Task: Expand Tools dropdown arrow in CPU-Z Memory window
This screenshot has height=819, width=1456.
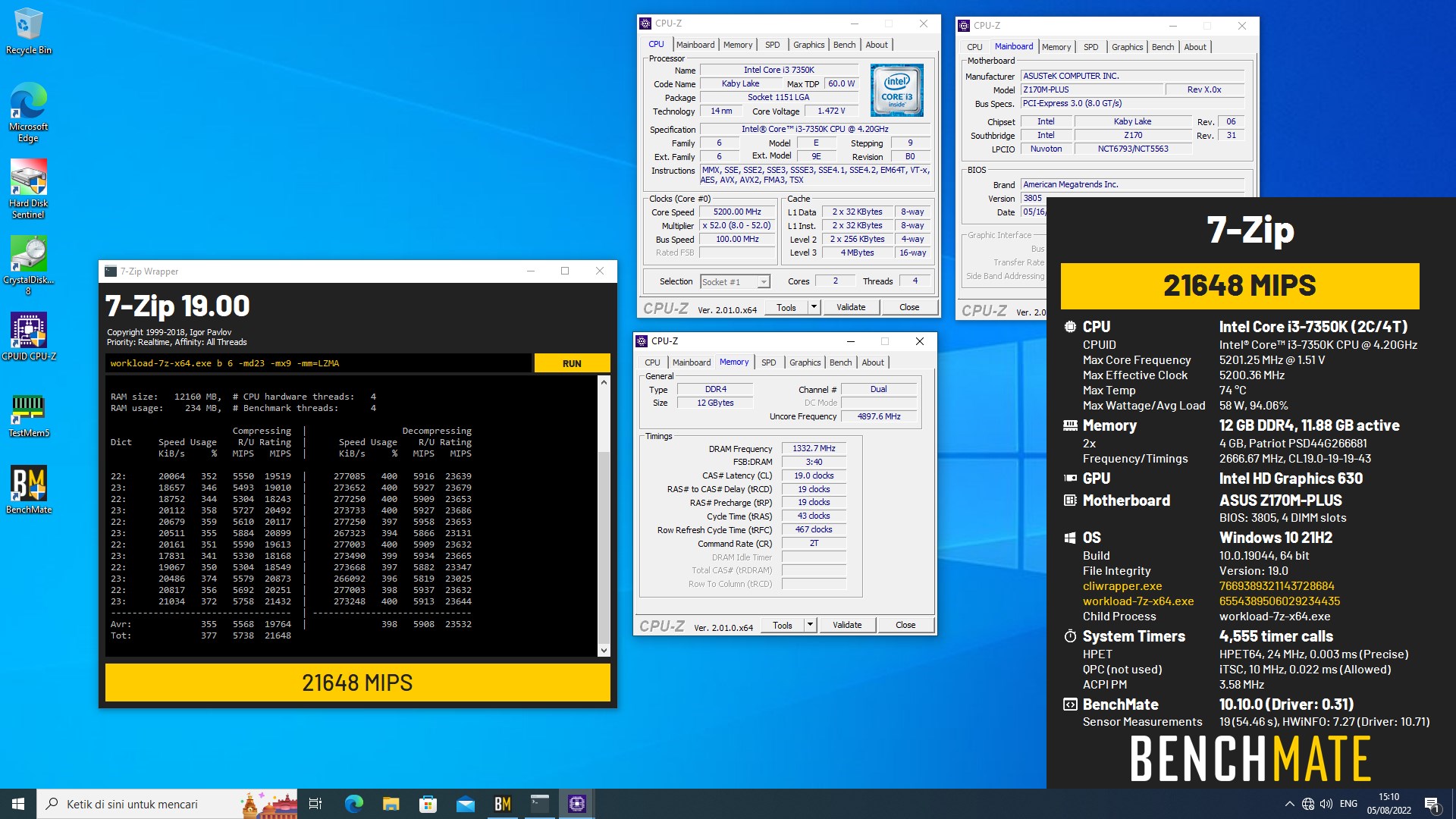Action: (x=810, y=625)
